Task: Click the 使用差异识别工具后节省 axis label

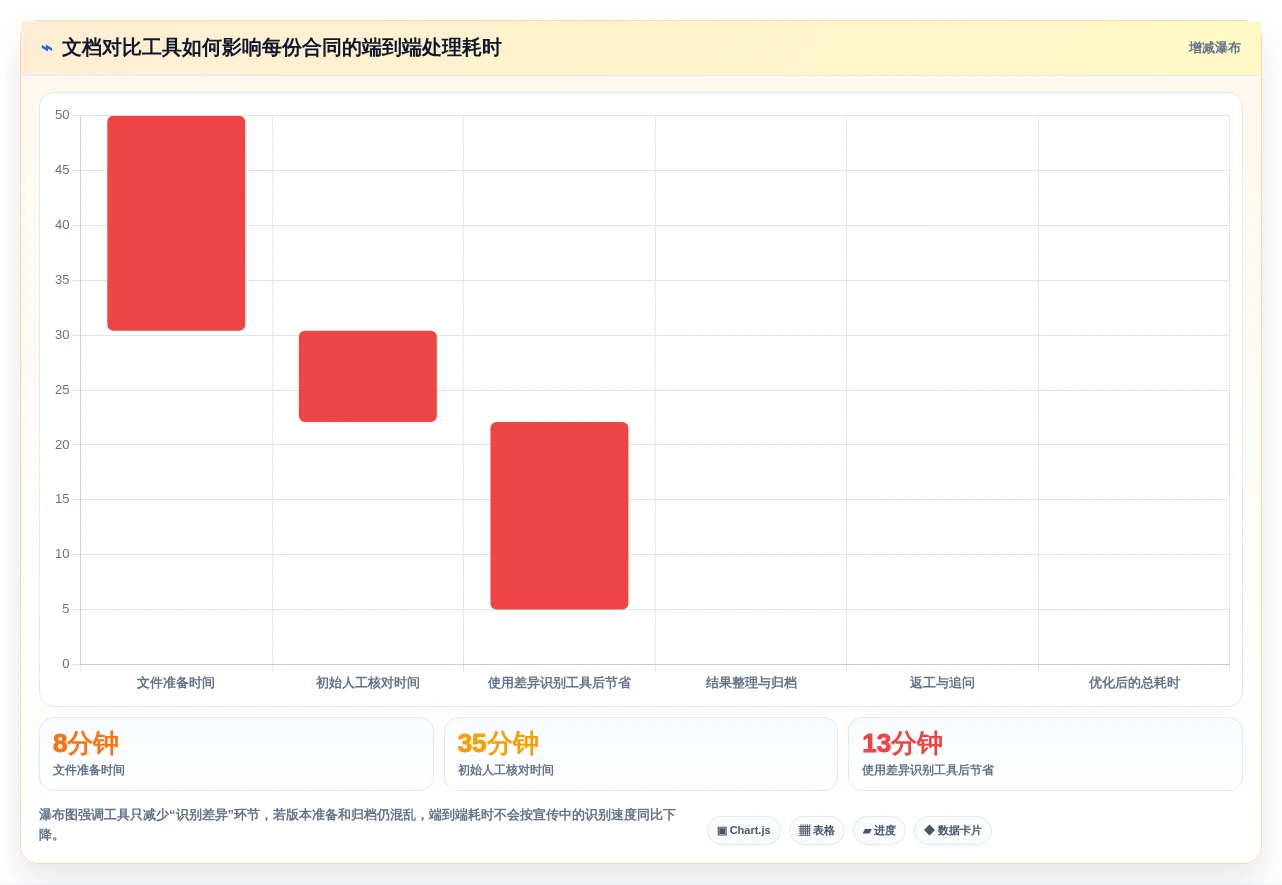Action: [559, 683]
